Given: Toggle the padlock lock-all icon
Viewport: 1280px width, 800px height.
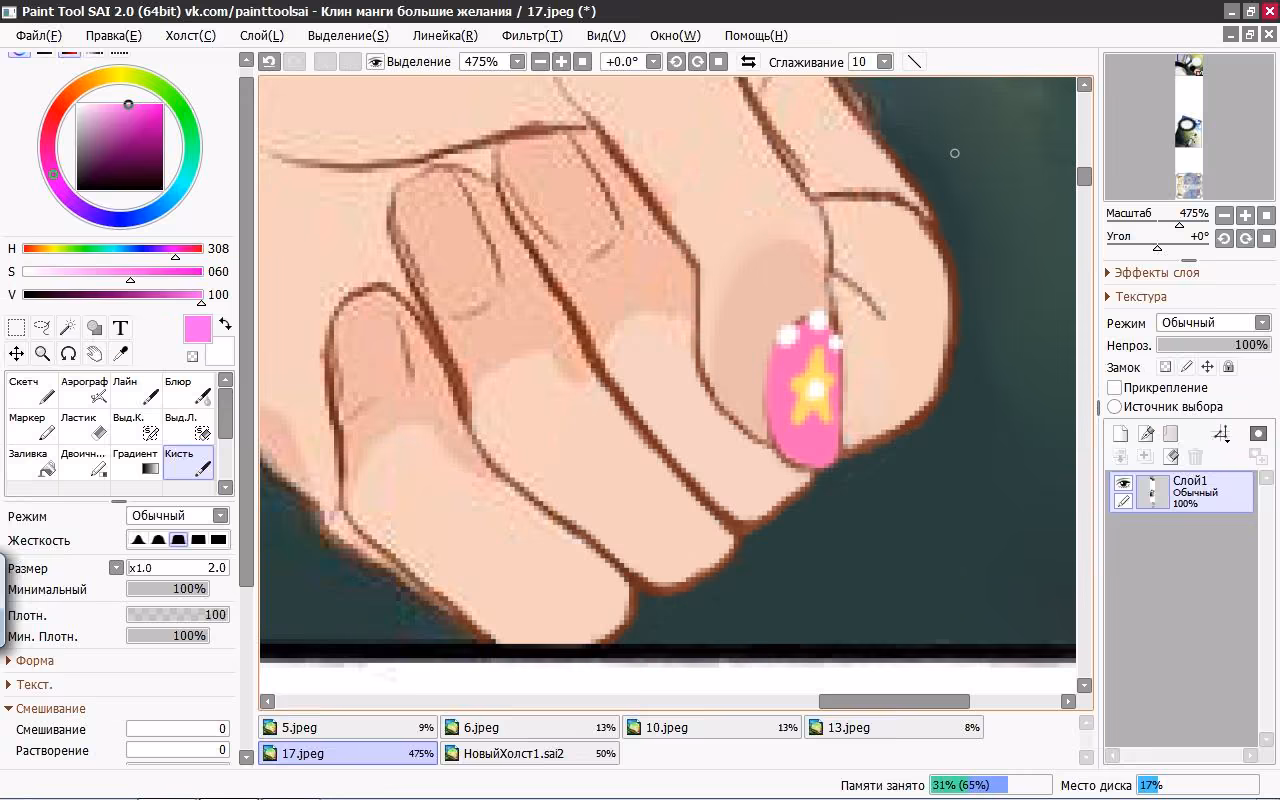Looking at the screenshot, I should tap(1228, 367).
